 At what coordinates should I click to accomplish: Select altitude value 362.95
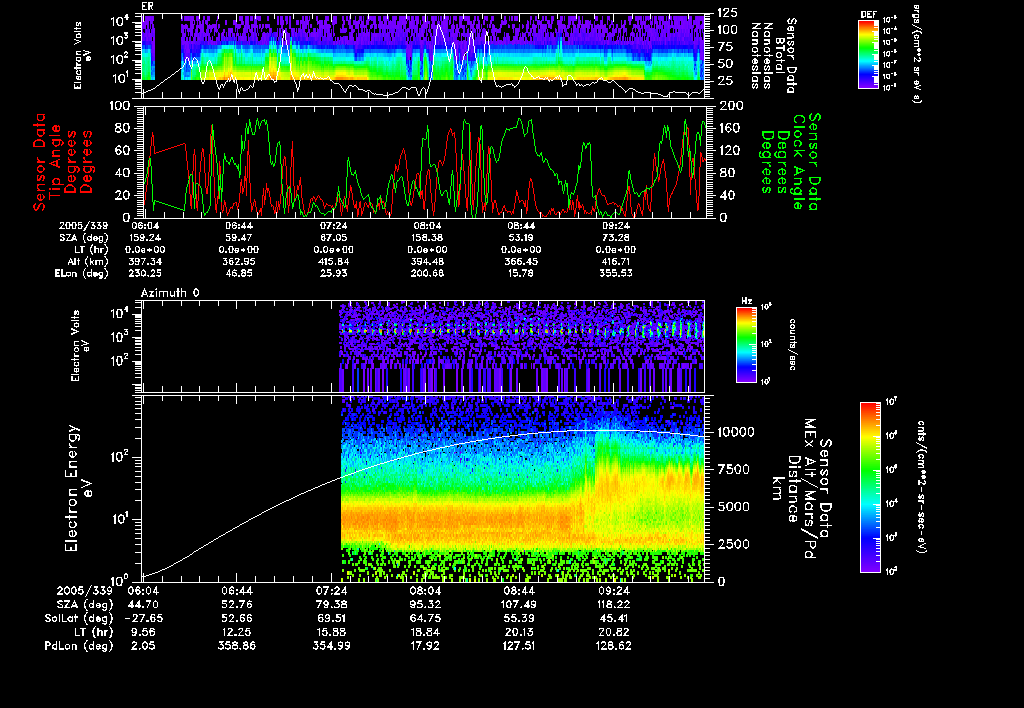pos(239,261)
